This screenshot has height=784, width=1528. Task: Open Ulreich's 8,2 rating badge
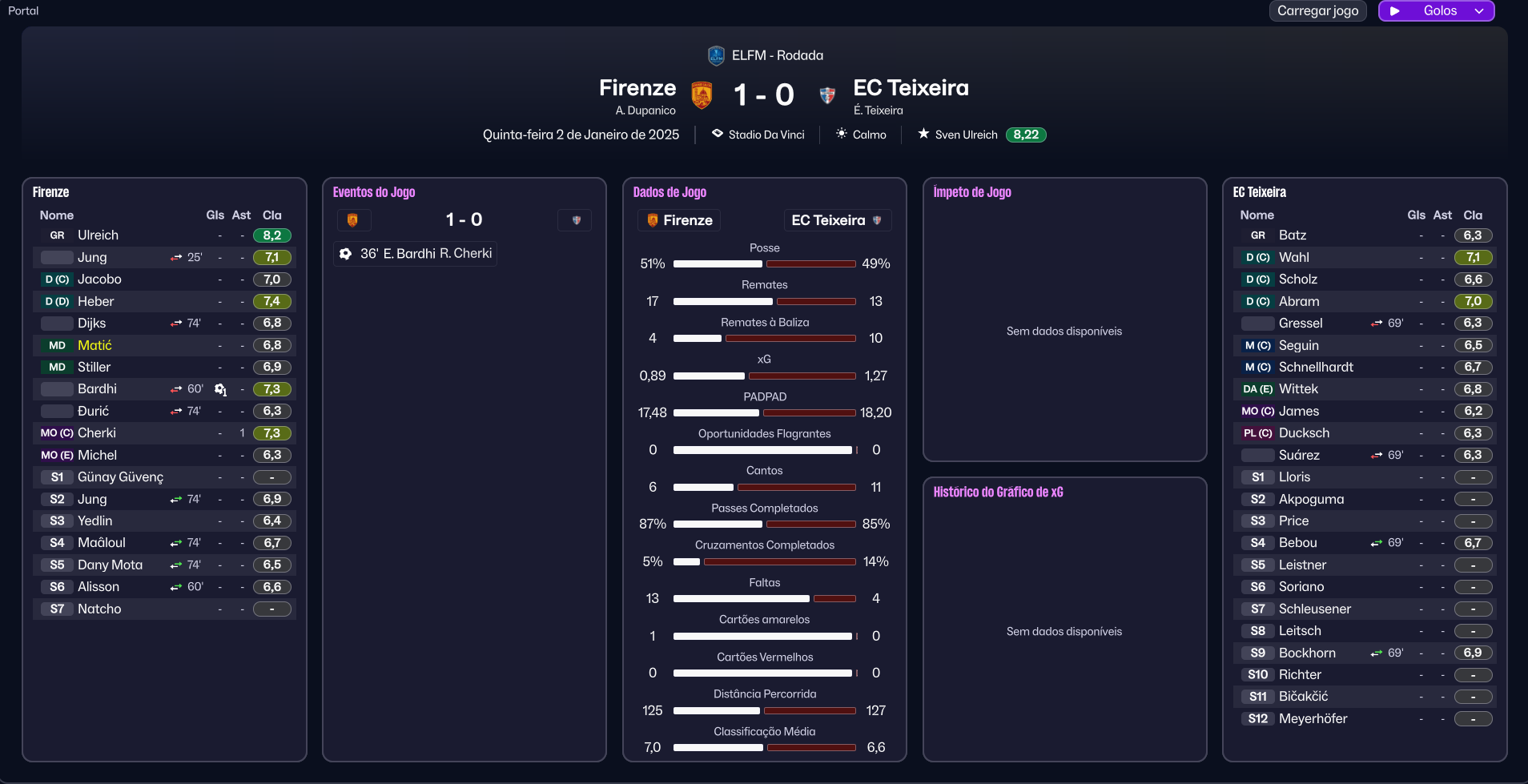(x=271, y=235)
